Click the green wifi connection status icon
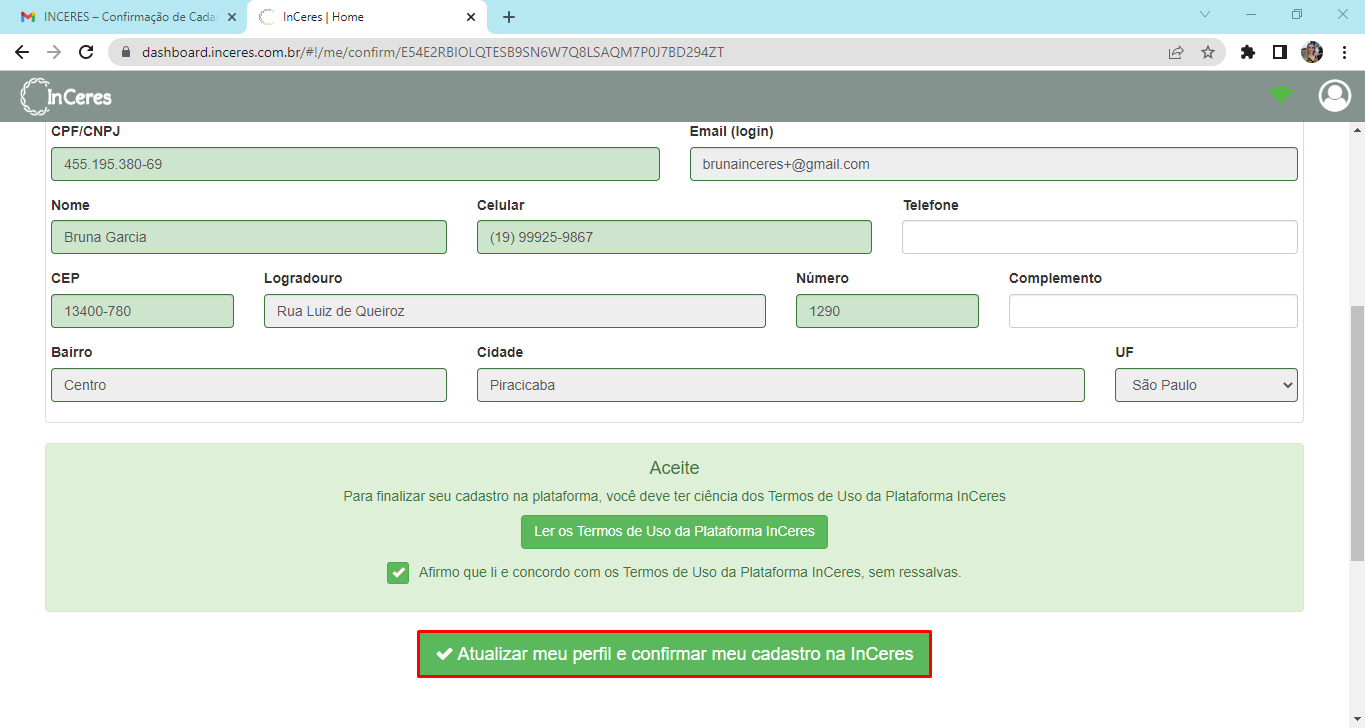This screenshot has width=1365, height=728. pos(1281,95)
